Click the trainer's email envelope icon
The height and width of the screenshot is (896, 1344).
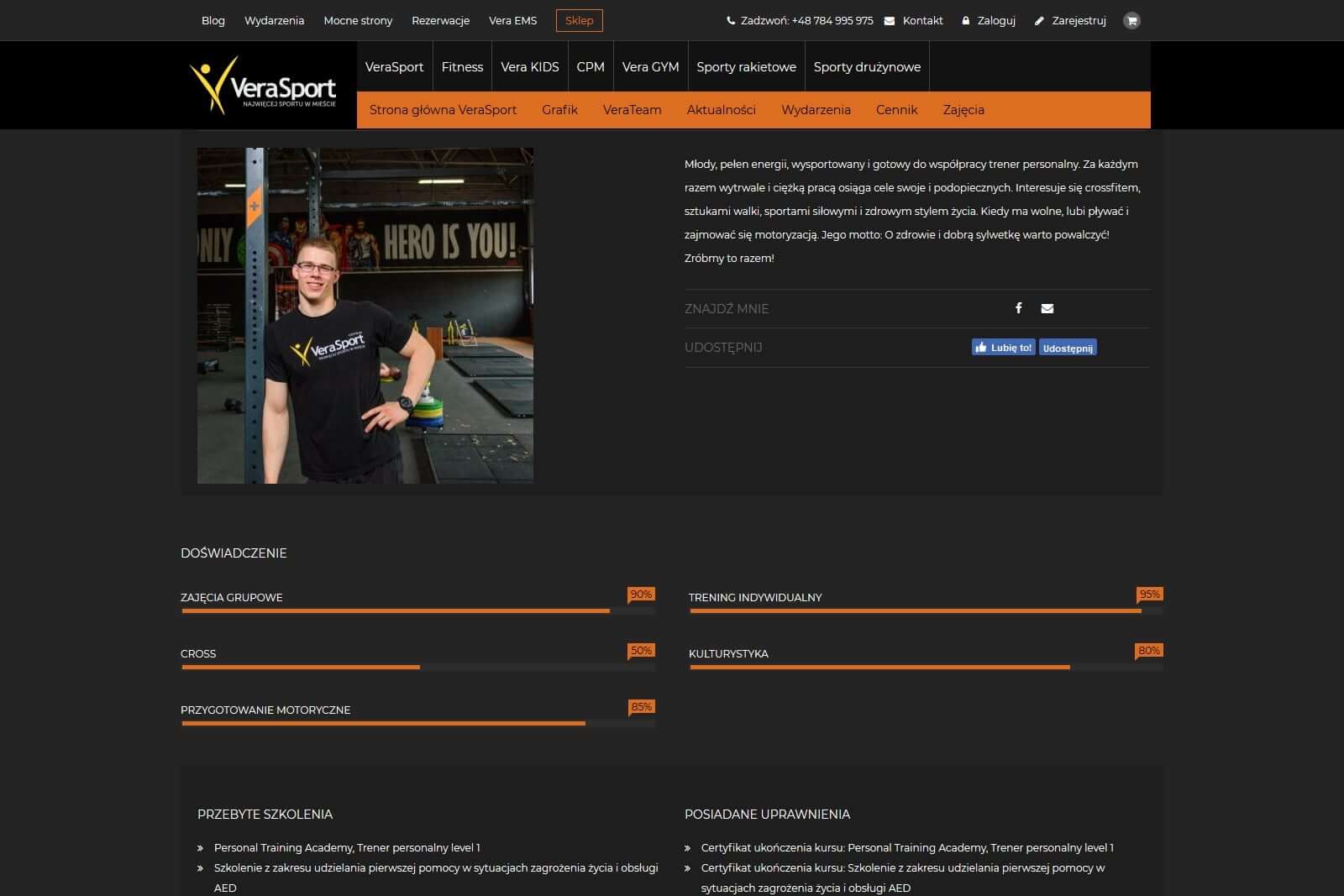pyautogui.click(x=1047, y=308)
